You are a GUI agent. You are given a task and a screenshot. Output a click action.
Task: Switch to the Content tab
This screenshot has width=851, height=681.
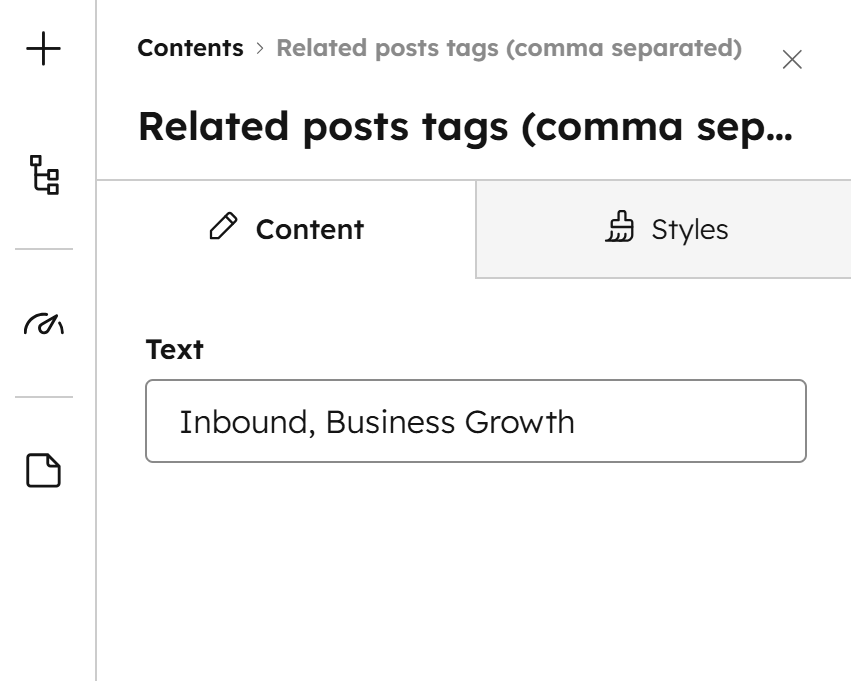[x=286, y=229]
